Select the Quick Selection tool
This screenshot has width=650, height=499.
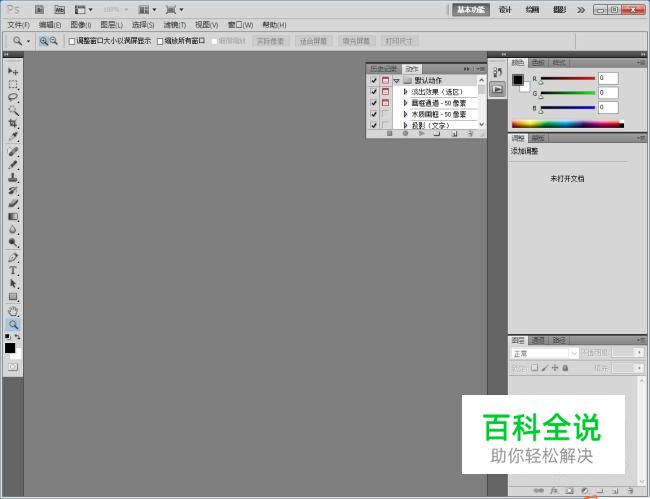12,110
